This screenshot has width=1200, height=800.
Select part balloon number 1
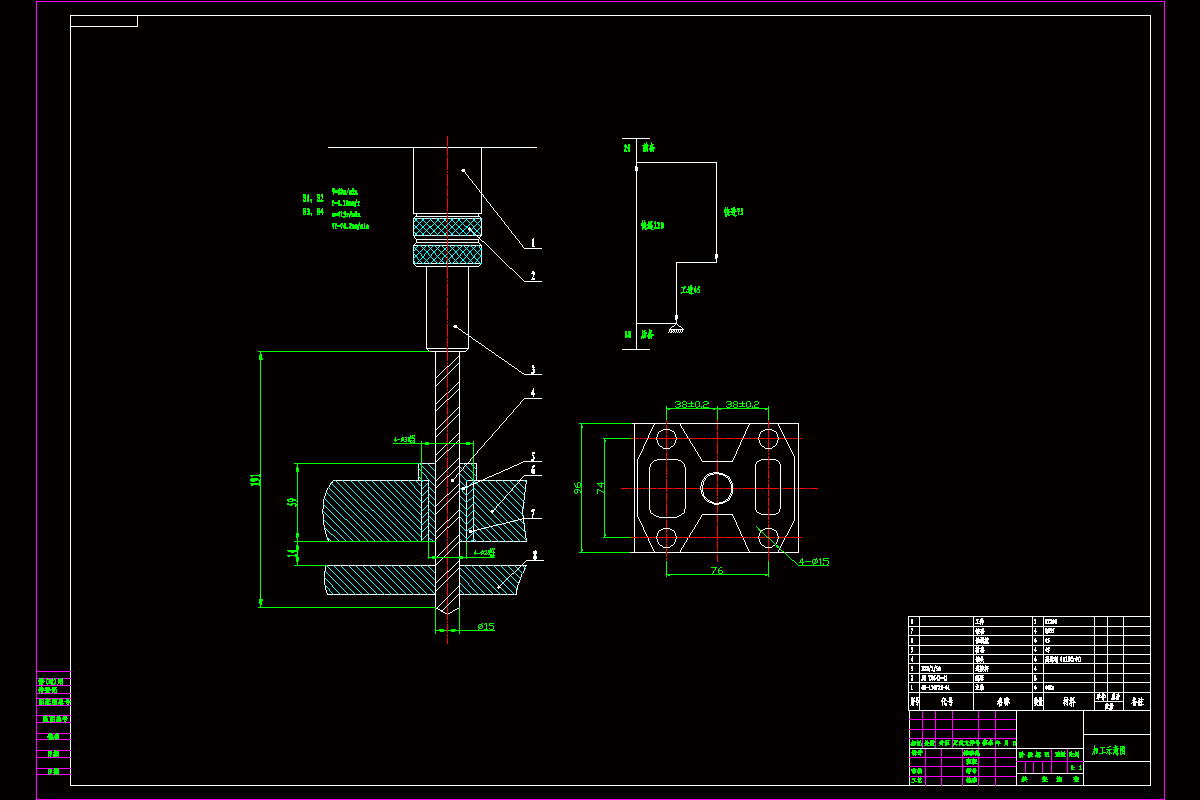534,243
